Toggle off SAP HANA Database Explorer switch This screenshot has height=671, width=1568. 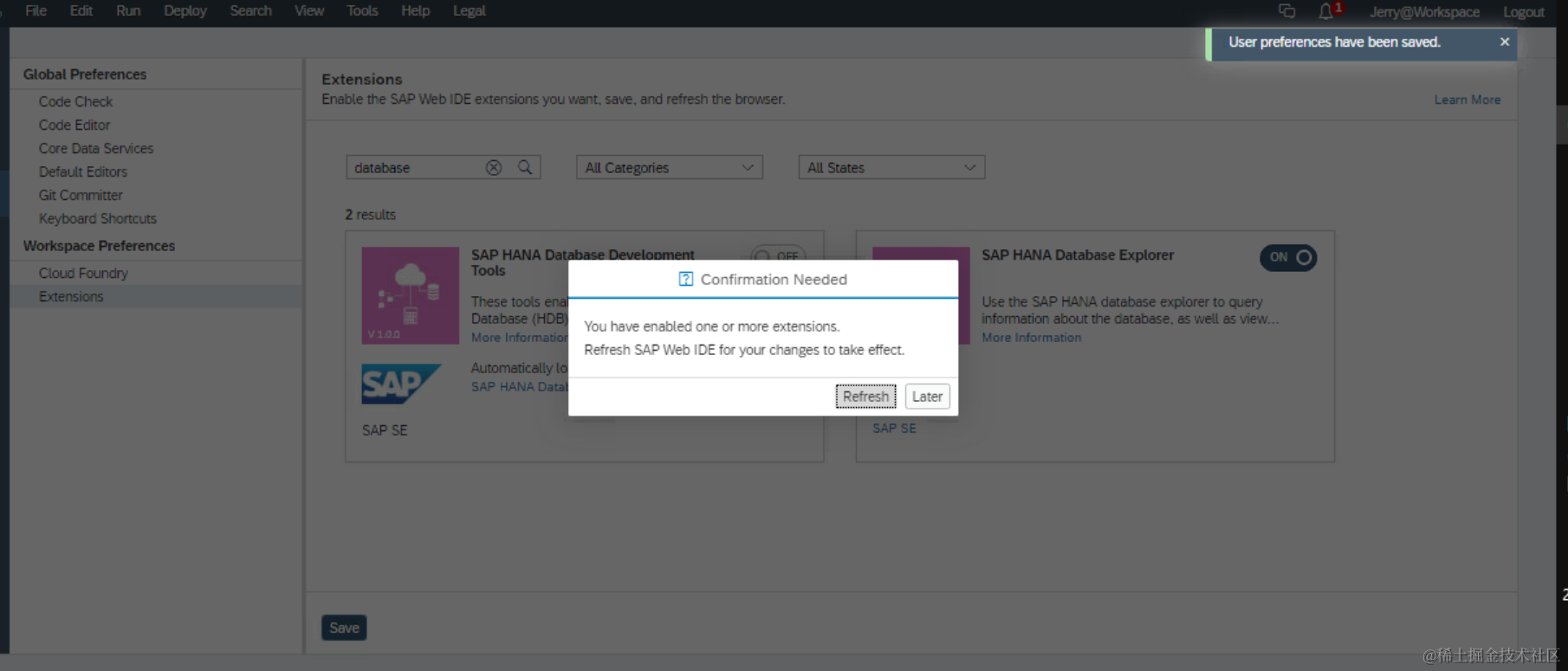[x=1288, y=257]
